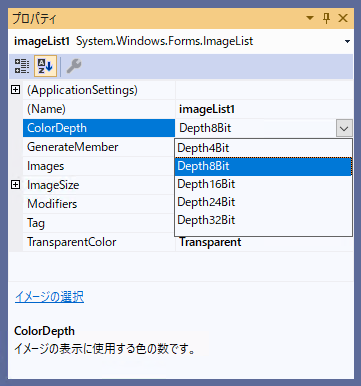Click the プロパティ title bar text
This screenshot has height=386, width=361.
tap(34, 18)
